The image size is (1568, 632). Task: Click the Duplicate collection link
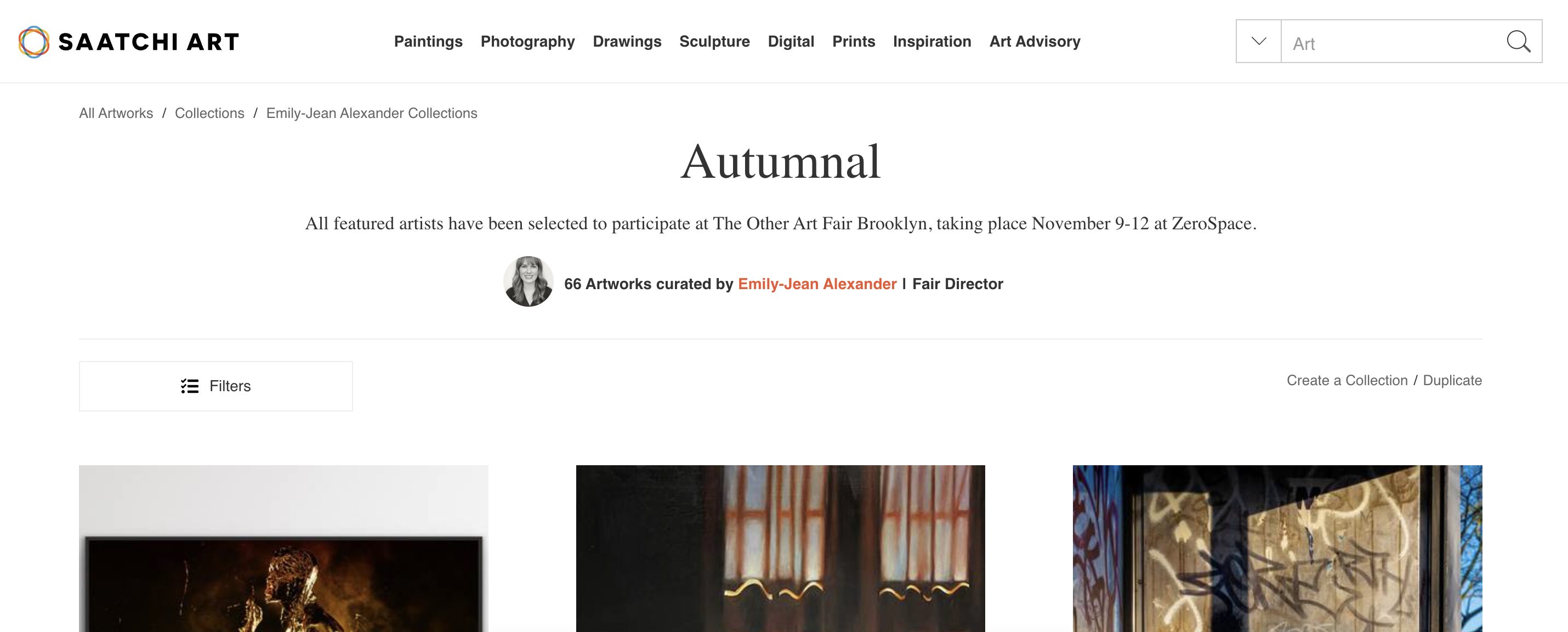click(x=1452, y=381)
